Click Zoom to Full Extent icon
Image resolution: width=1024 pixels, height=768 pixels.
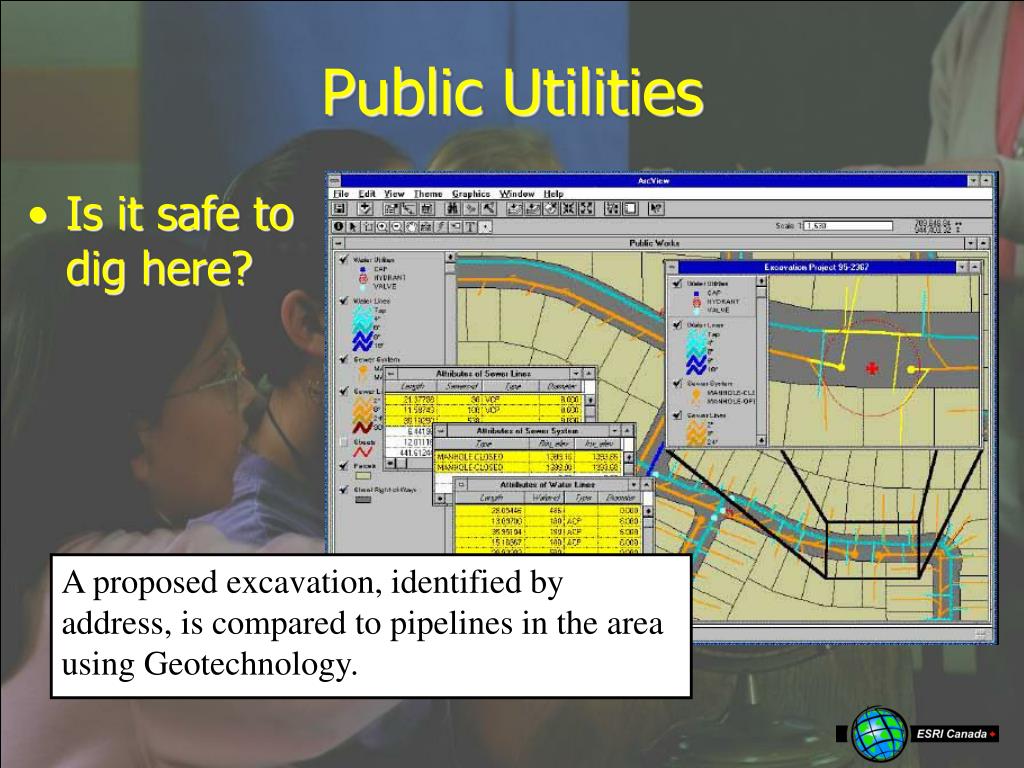515,208
